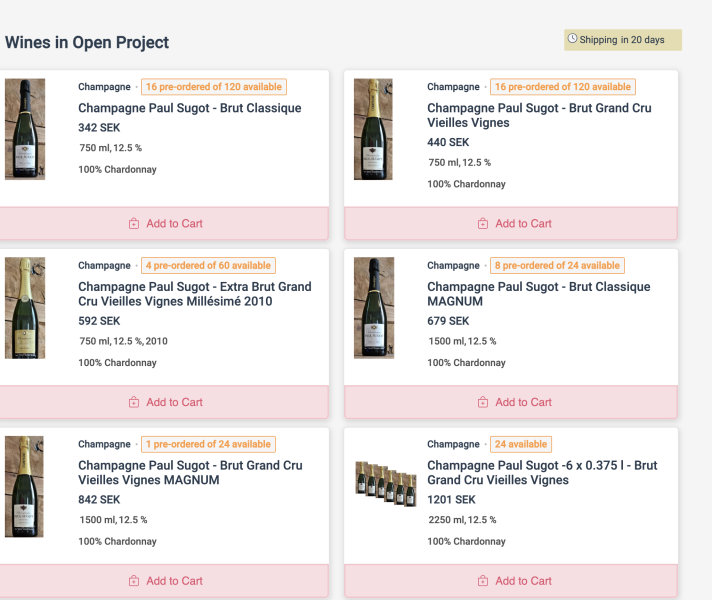Screen dimensions: 712x600
Task: Add Brut Grand Cru Vieilles Vignes 440 SEK to cart
Action: 511,223
